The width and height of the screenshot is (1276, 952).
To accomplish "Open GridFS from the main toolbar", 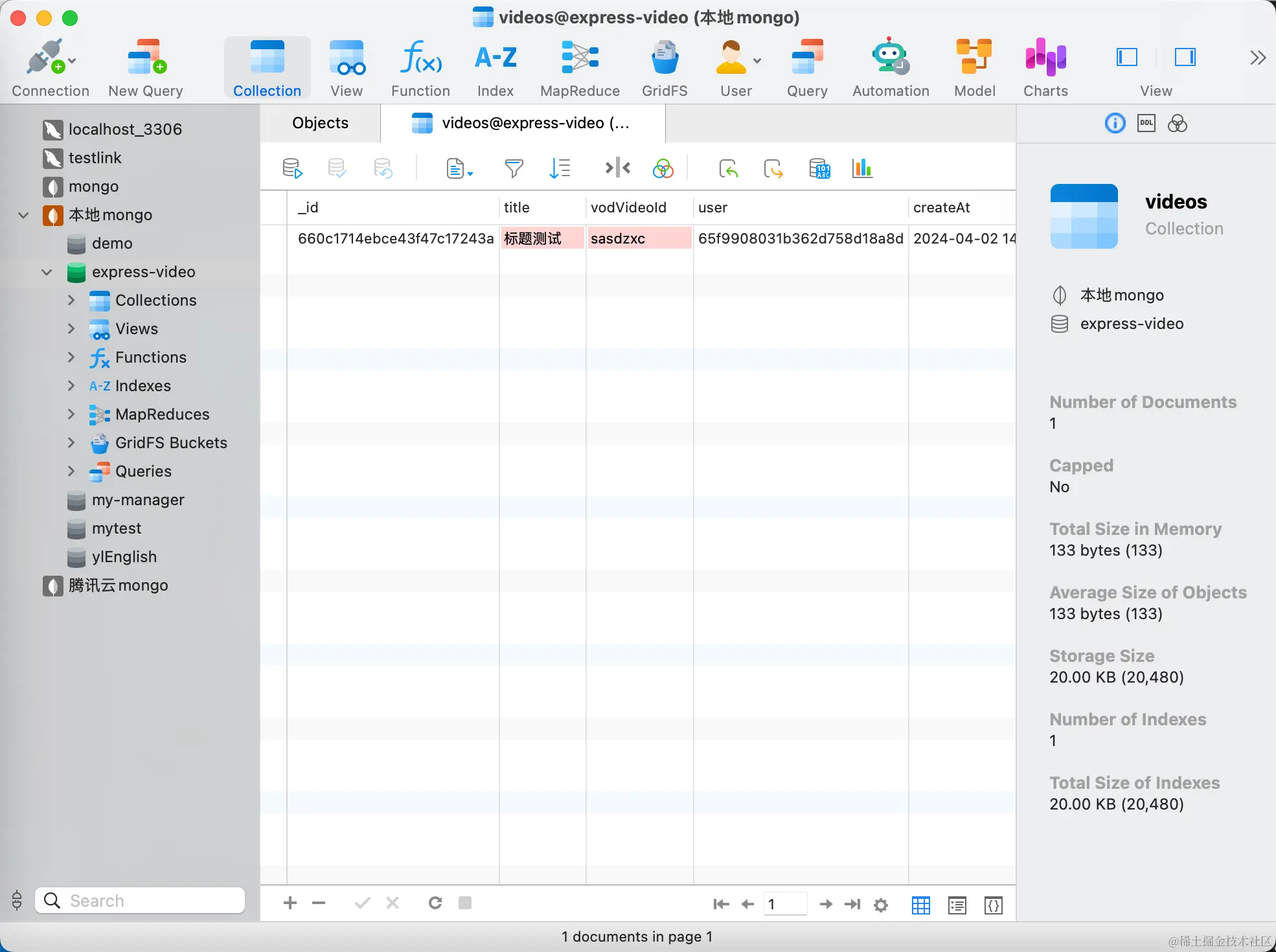I will [x=665, y=69].
